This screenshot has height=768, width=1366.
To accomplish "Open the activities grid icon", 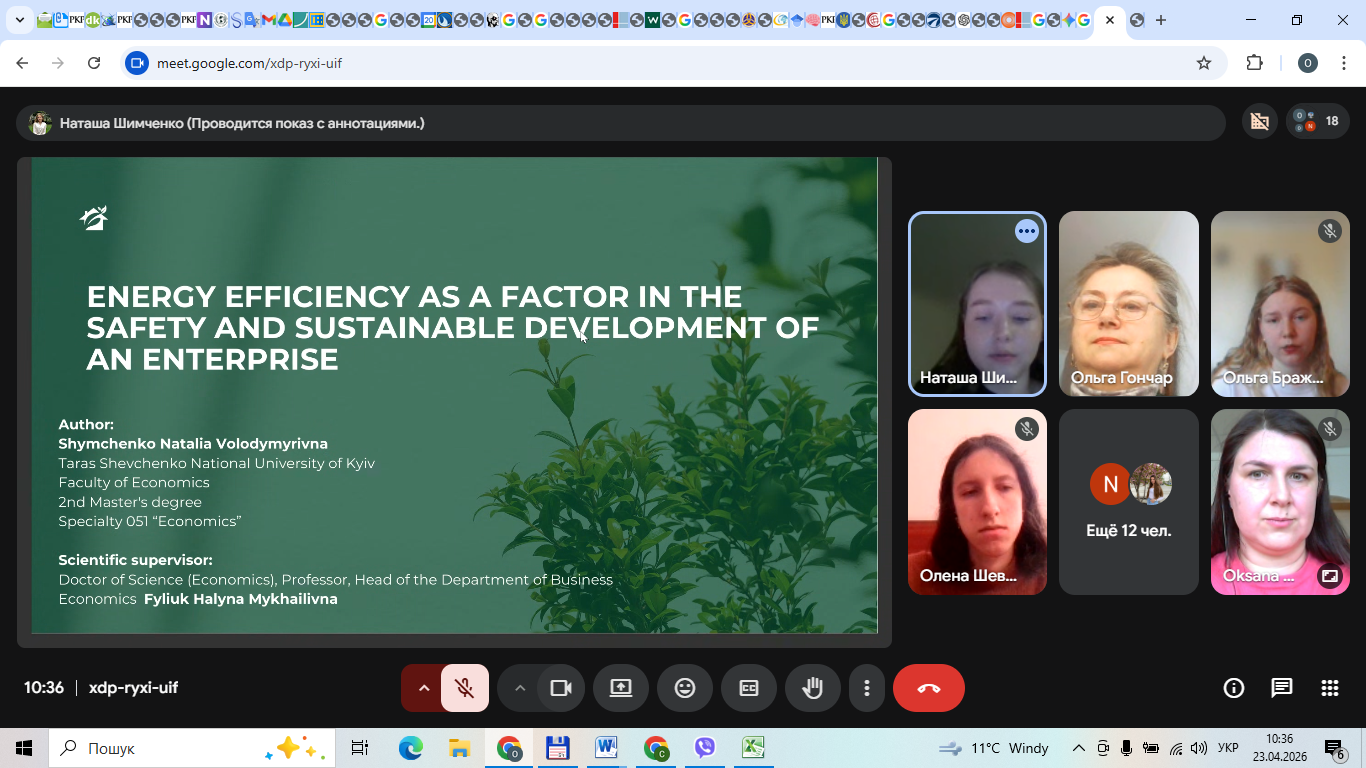I will [1329, 688].
